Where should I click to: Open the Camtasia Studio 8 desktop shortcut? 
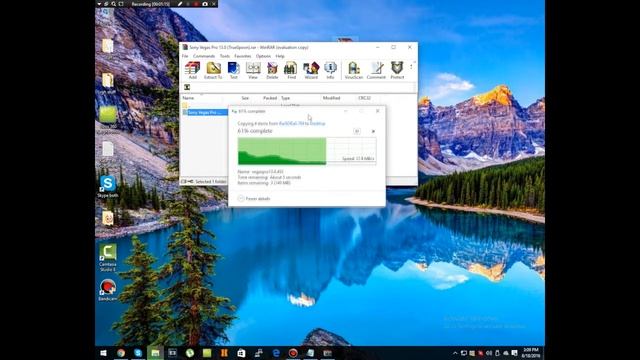pos(108,258)
